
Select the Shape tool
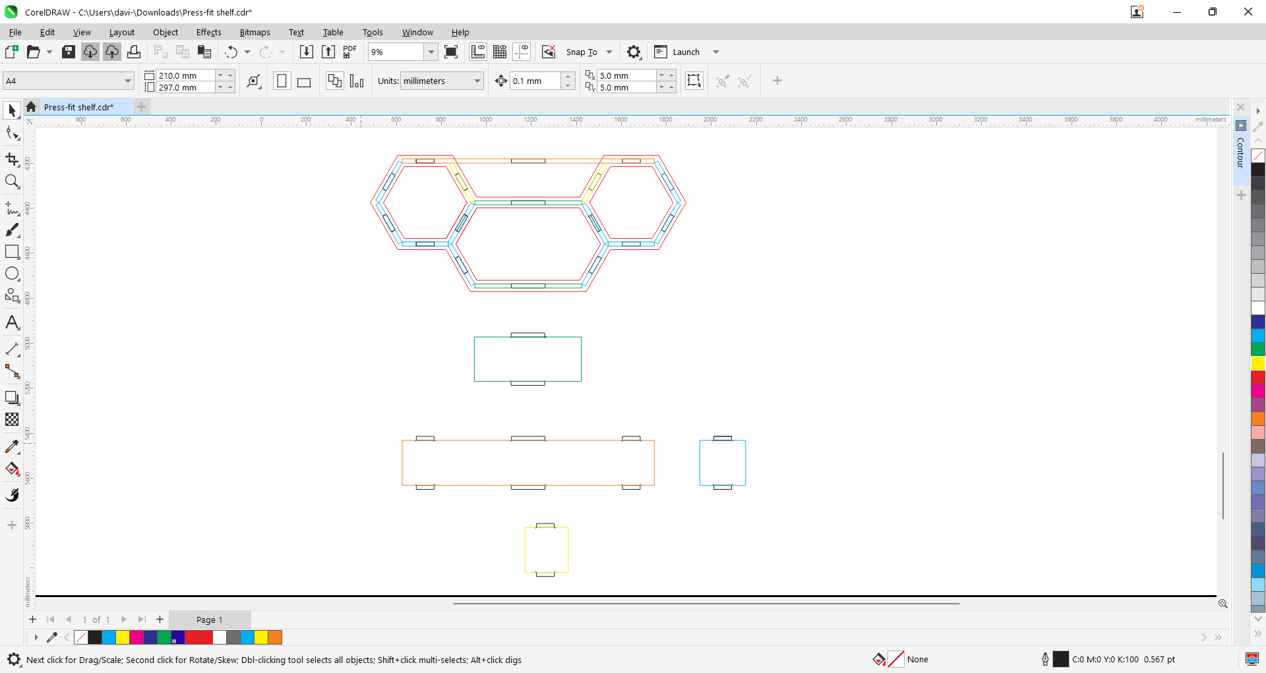tap(12, 134)
